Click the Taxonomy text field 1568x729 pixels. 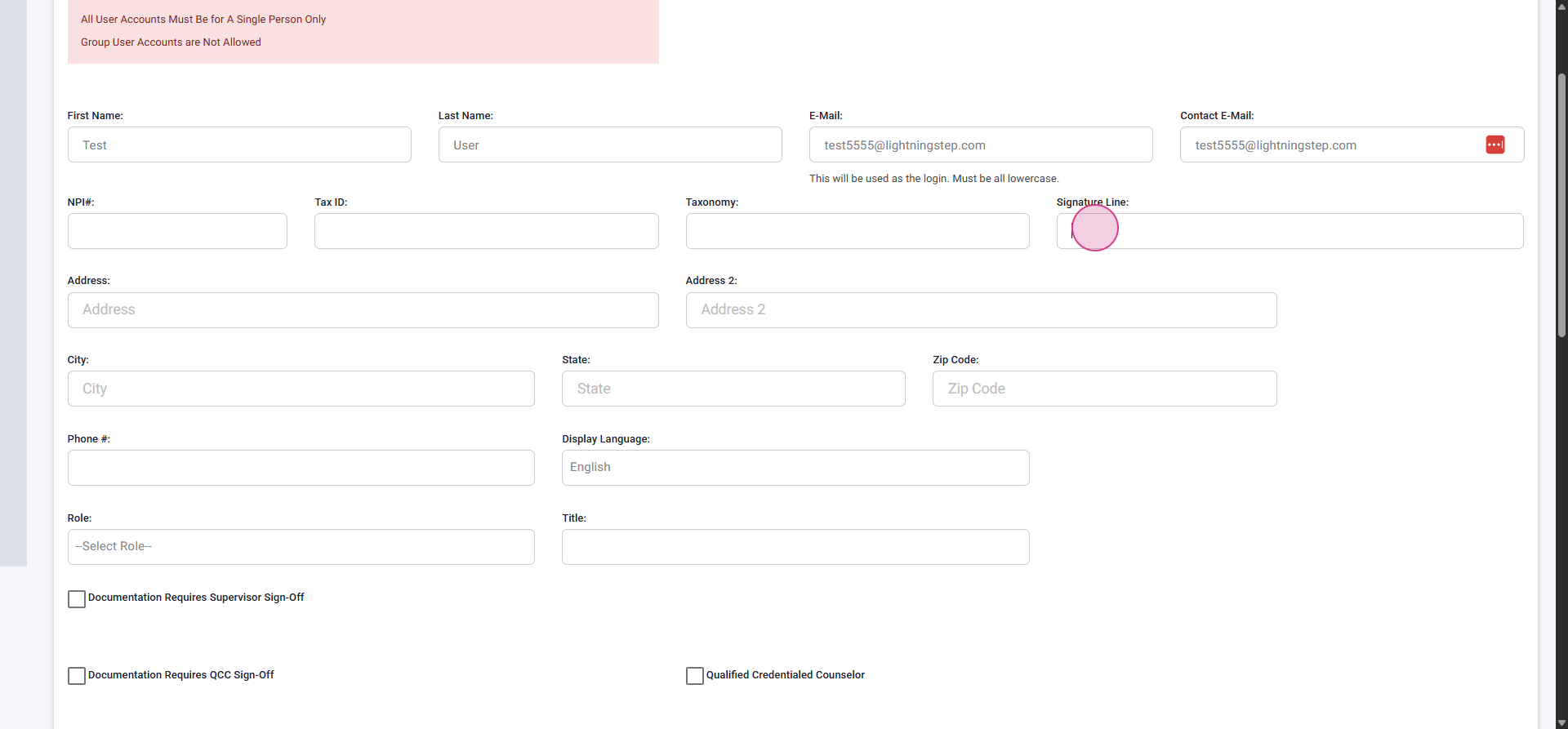click(x=857, y=231)
